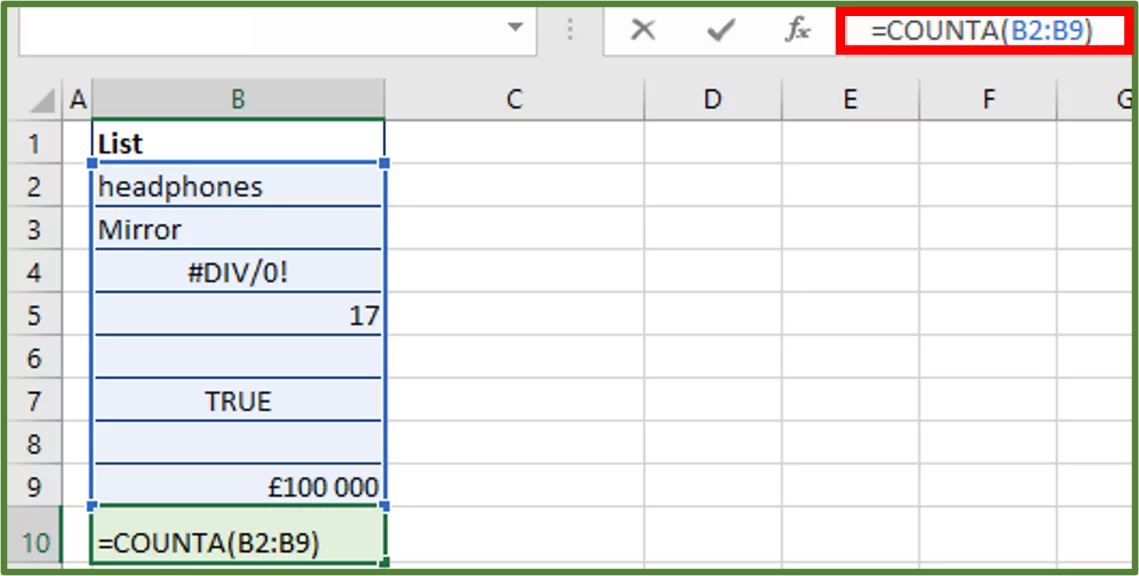Select cell B4 showing the #DIV/0! error
This screenshot has height=576, width=1139.
[237, 272]
